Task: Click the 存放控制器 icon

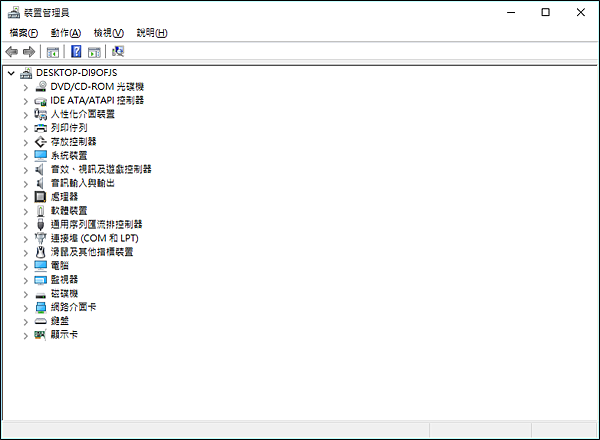Action: [41, 142]
